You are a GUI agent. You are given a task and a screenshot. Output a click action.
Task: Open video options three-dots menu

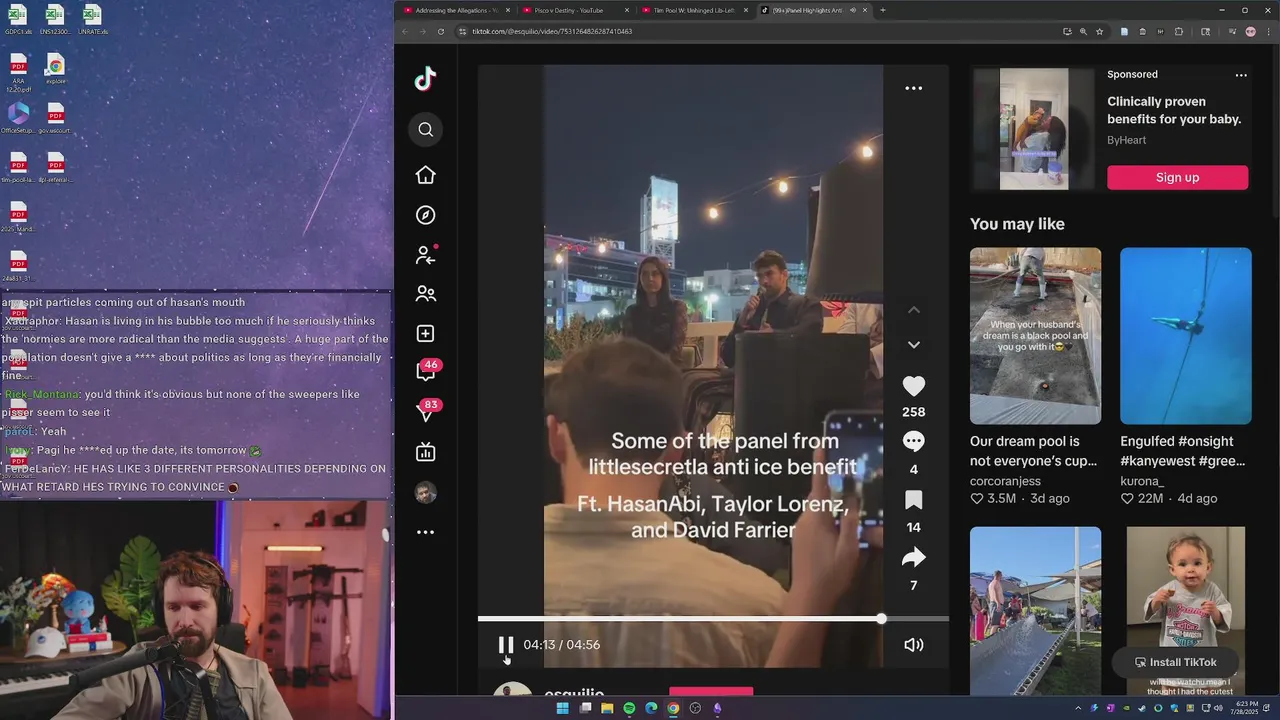(x=914, y=88)
